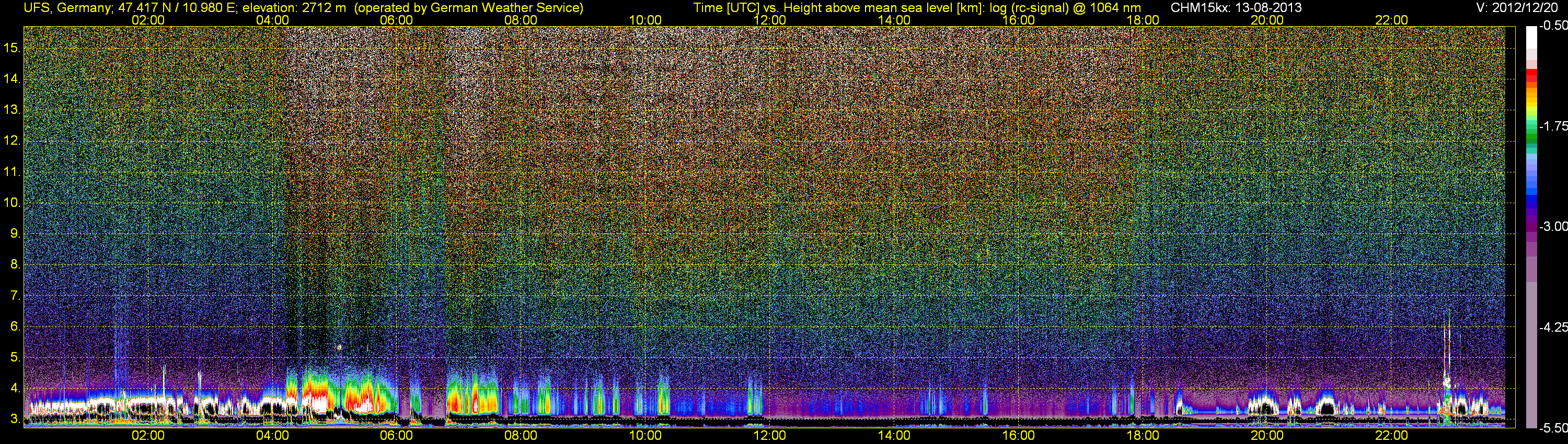The height and width of the screenshot is (444, 1568).
Task: Click the '22:00' label on bottom time axis
Action: coord(1391,436)
